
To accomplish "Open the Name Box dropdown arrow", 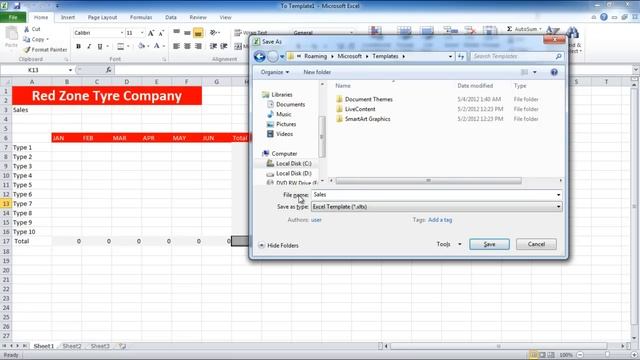I will click(x=70, y=70).
